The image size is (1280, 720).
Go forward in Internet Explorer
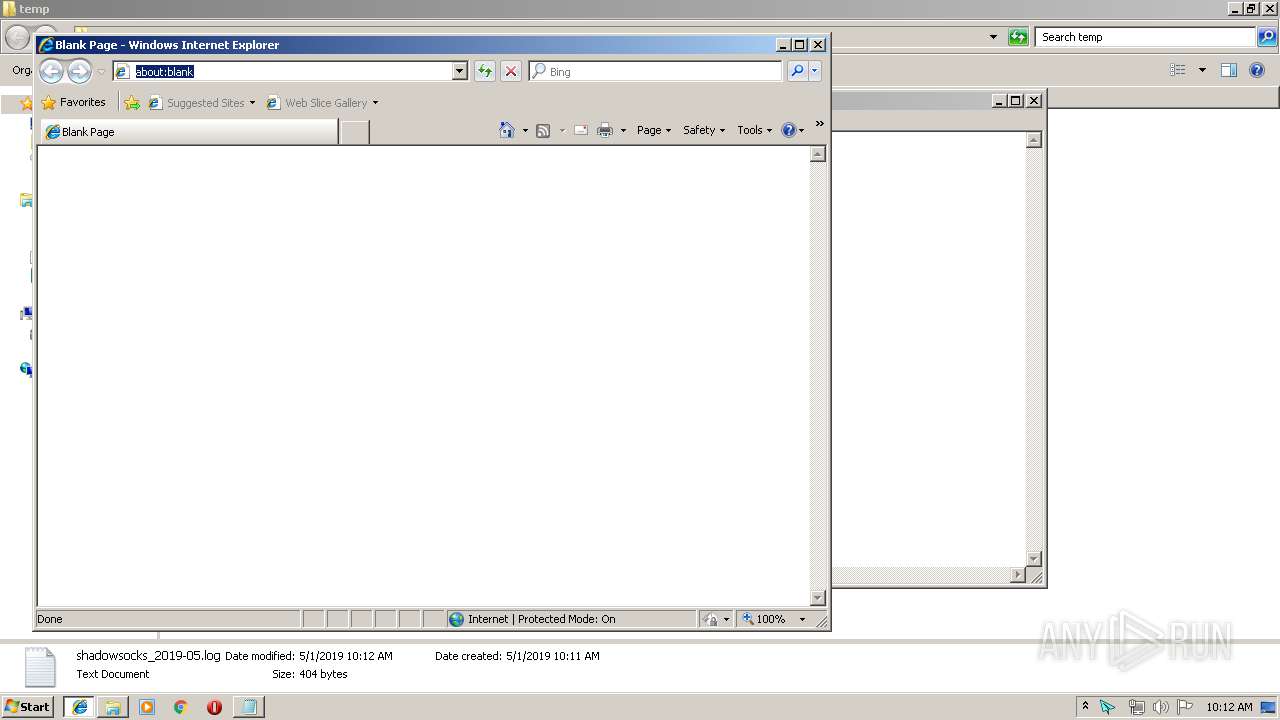(79, 71)
